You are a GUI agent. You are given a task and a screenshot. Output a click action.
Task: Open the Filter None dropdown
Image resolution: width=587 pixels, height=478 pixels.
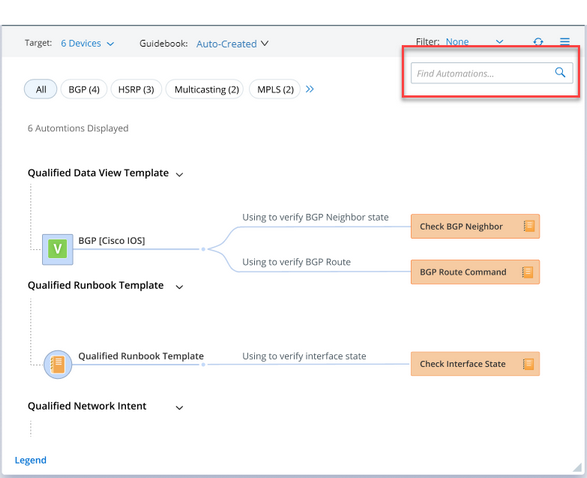click(474, 42)
